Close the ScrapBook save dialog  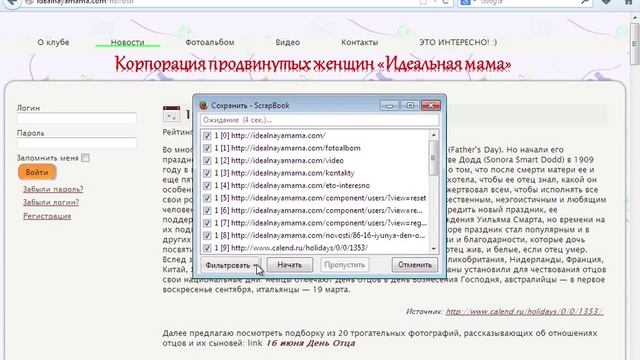[431, 106]
